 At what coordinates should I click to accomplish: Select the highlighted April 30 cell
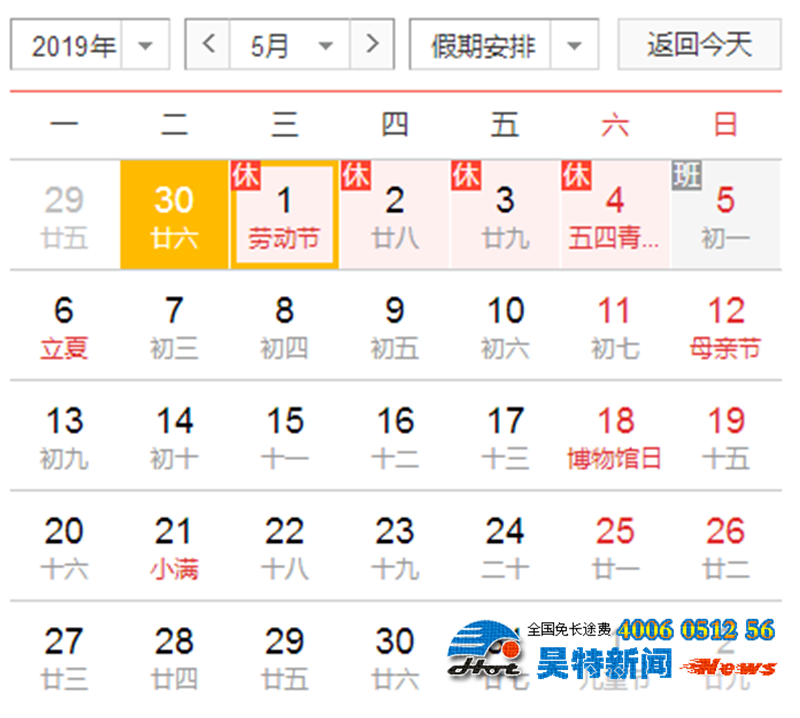(x=174, y=215)
